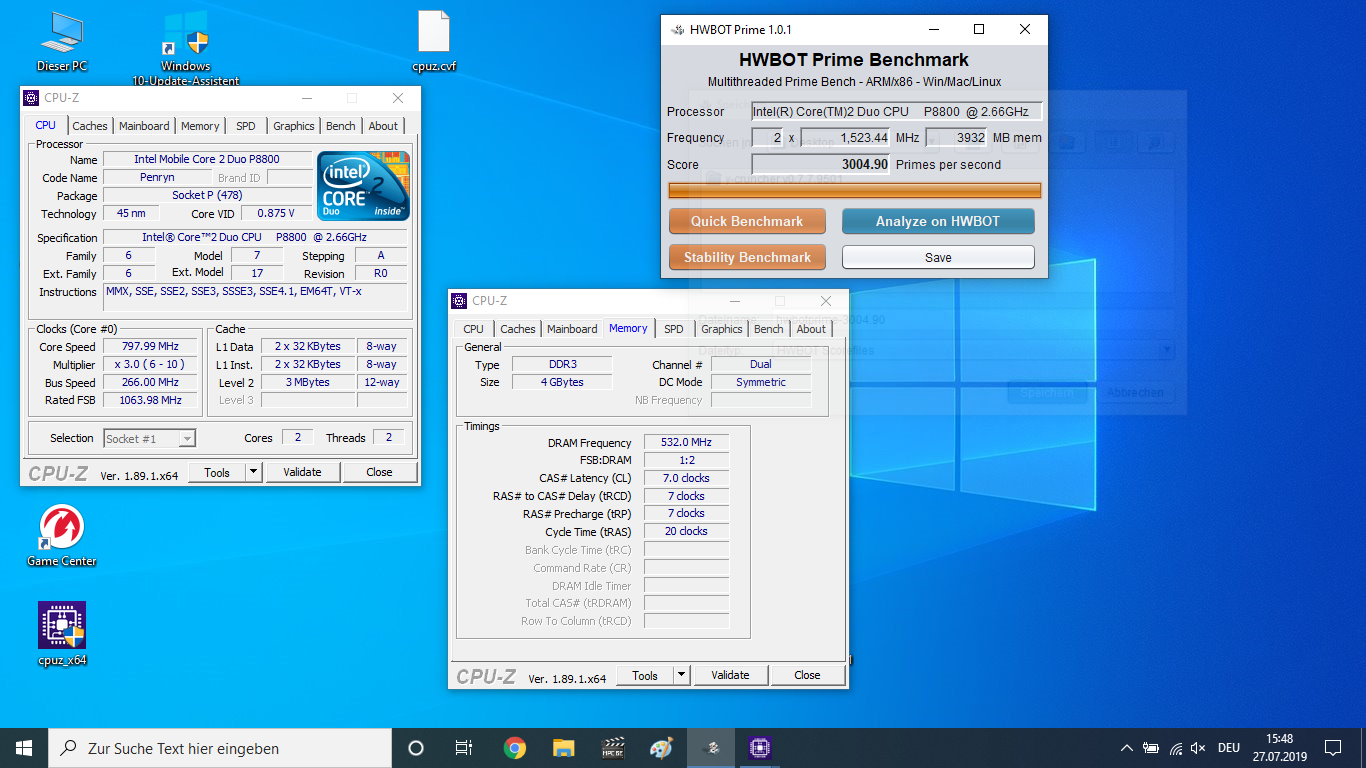Click Close button in CPU window

tap(379, 472)
